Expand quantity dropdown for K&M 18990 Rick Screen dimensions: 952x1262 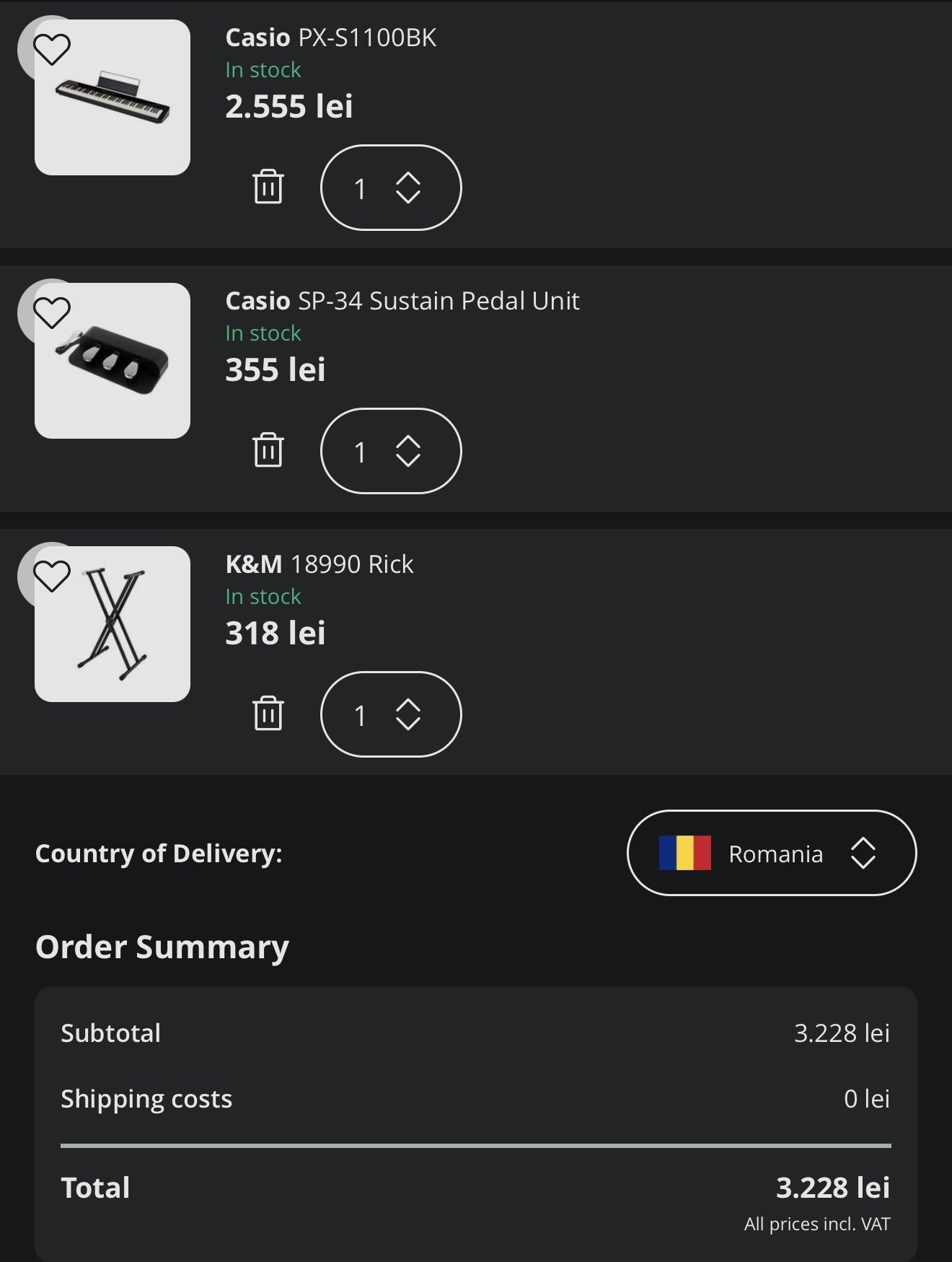[x=390, y=714]
